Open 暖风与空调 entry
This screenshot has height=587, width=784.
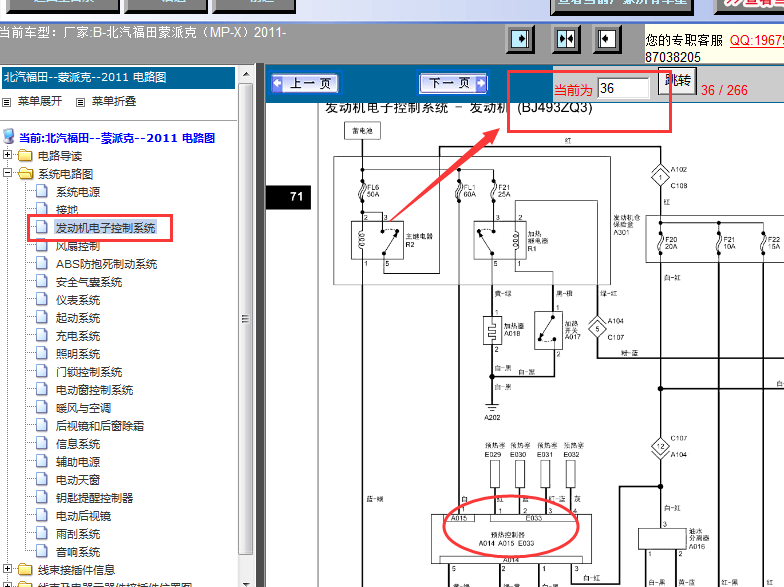coord(84,408)
